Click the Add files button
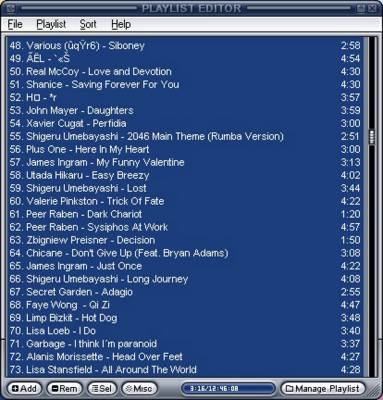The width and height of the screenshot is (383, 400). point(24,388)
